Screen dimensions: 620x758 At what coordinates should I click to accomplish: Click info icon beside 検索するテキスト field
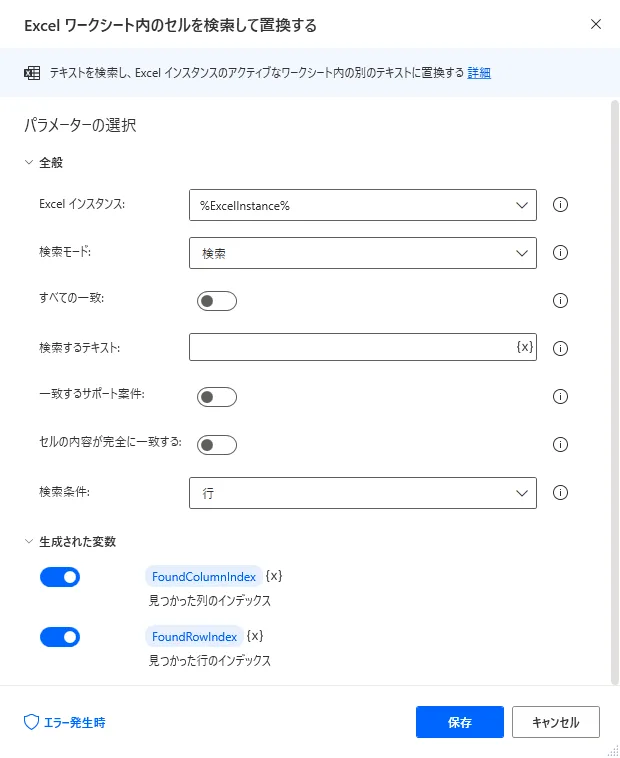click(x=561, y=348)
